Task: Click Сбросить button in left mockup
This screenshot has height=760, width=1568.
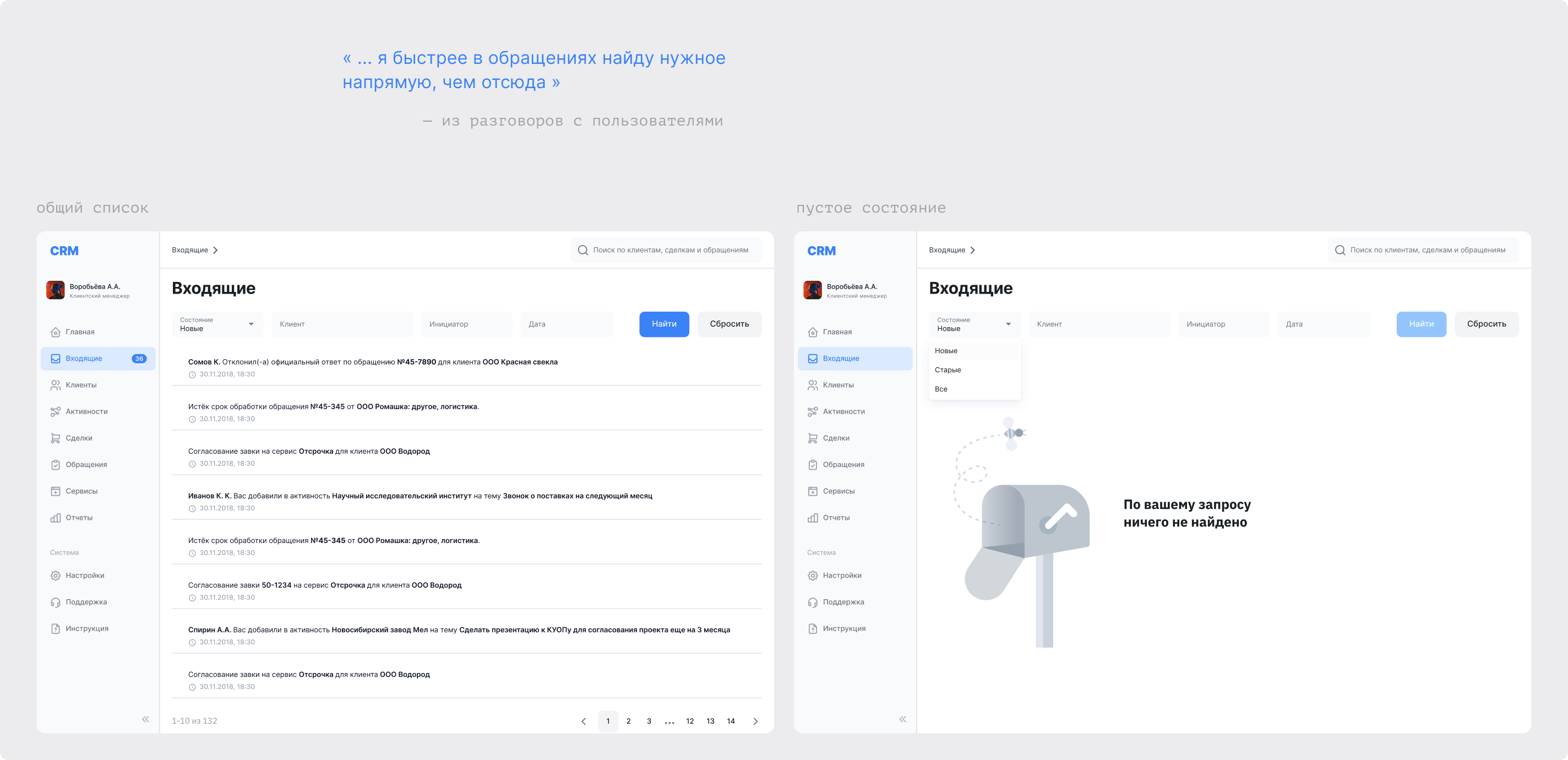Action: 729,324
